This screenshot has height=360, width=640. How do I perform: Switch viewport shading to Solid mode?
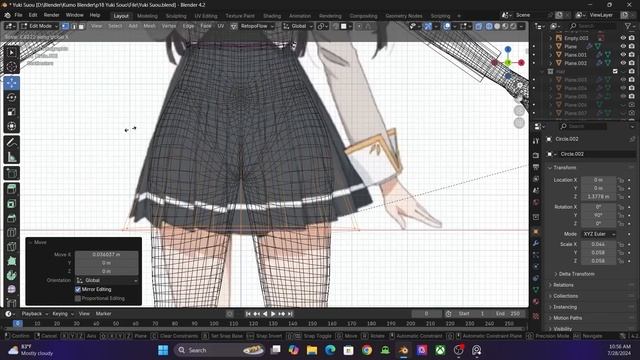click(497, 26)
